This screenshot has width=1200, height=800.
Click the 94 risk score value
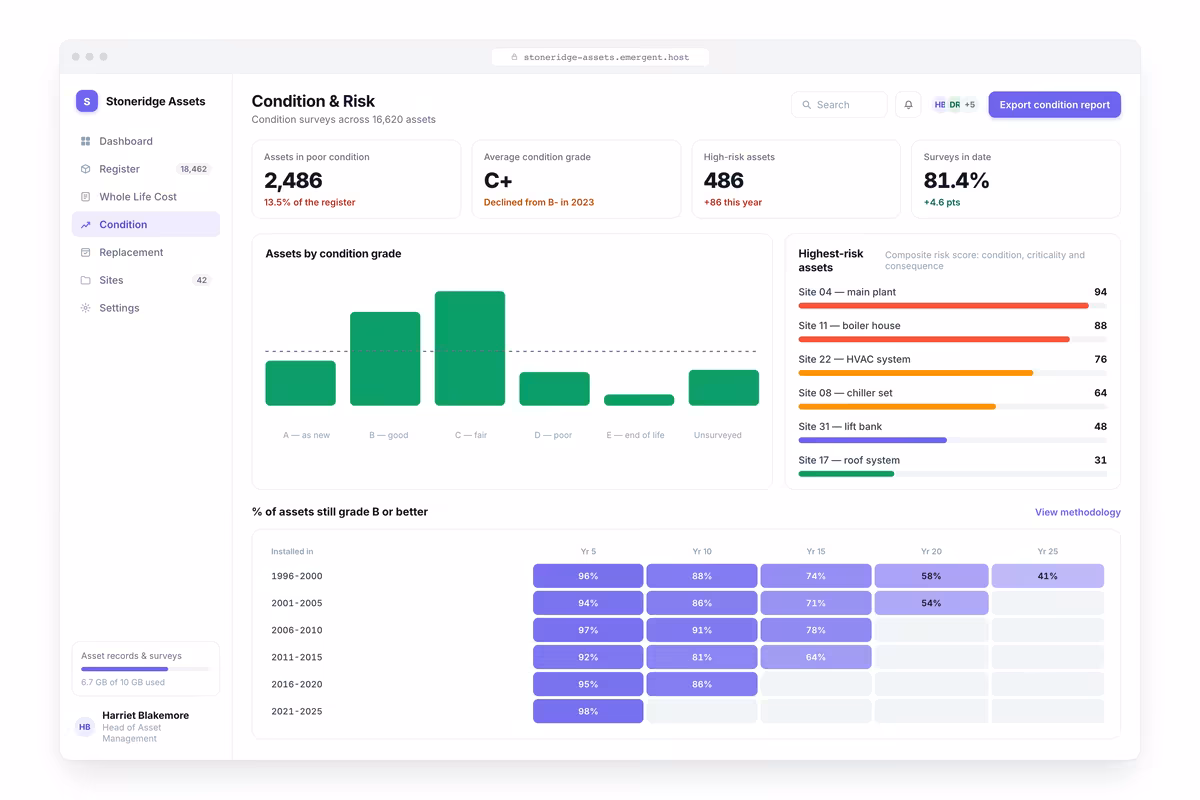click(1100, 292)
